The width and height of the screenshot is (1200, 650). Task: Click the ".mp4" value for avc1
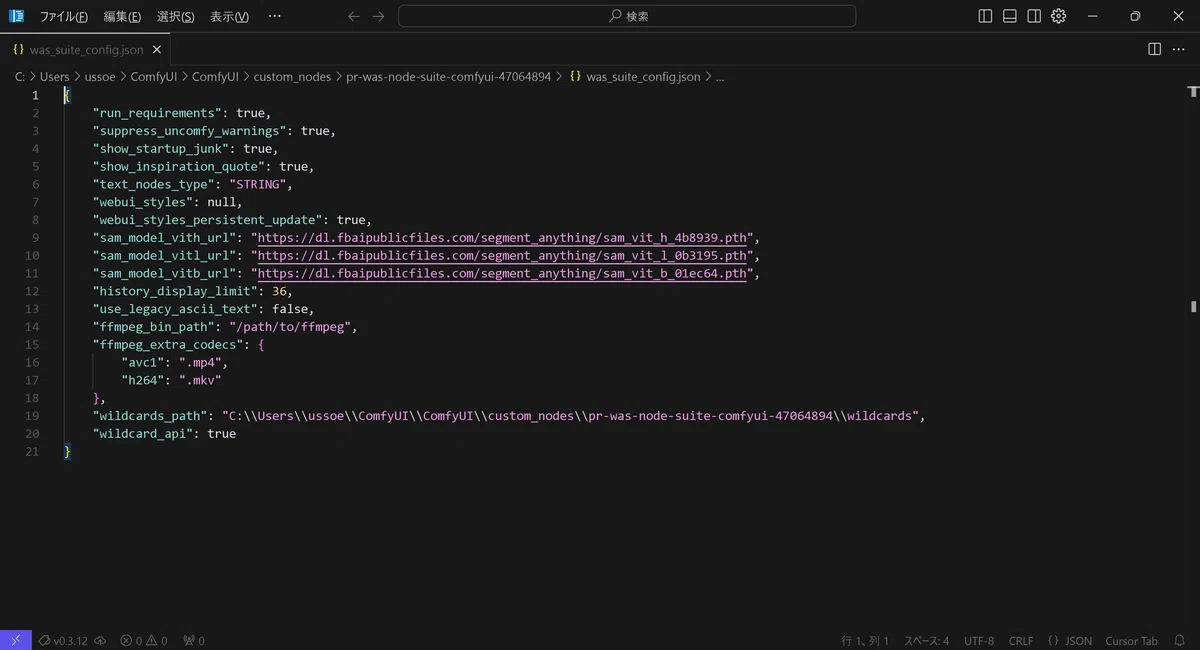pyautogui.click(x=201, y=362)
